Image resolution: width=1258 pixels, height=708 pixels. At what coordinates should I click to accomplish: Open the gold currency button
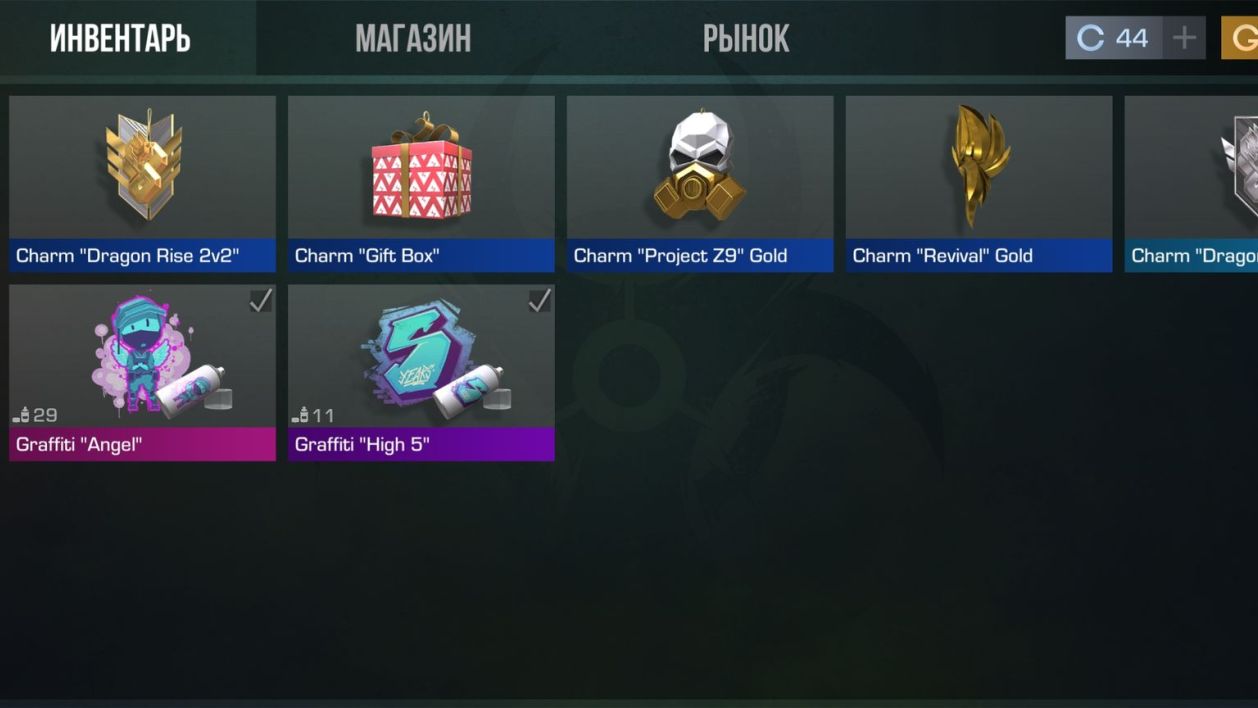1239,38
